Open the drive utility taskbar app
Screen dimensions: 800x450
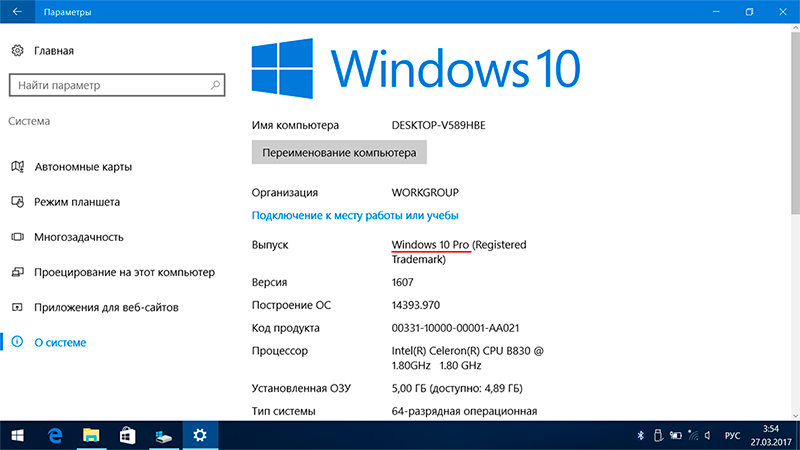(x=163, y=436)
